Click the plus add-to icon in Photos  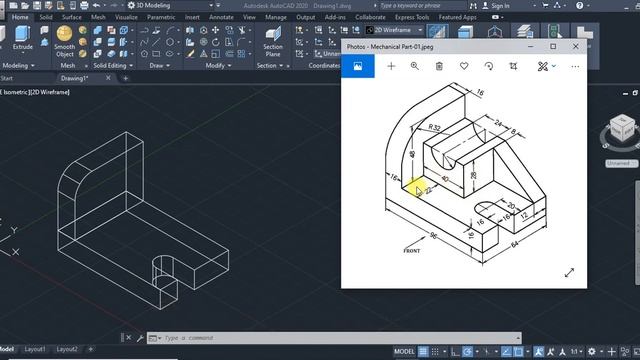[391, 66]
